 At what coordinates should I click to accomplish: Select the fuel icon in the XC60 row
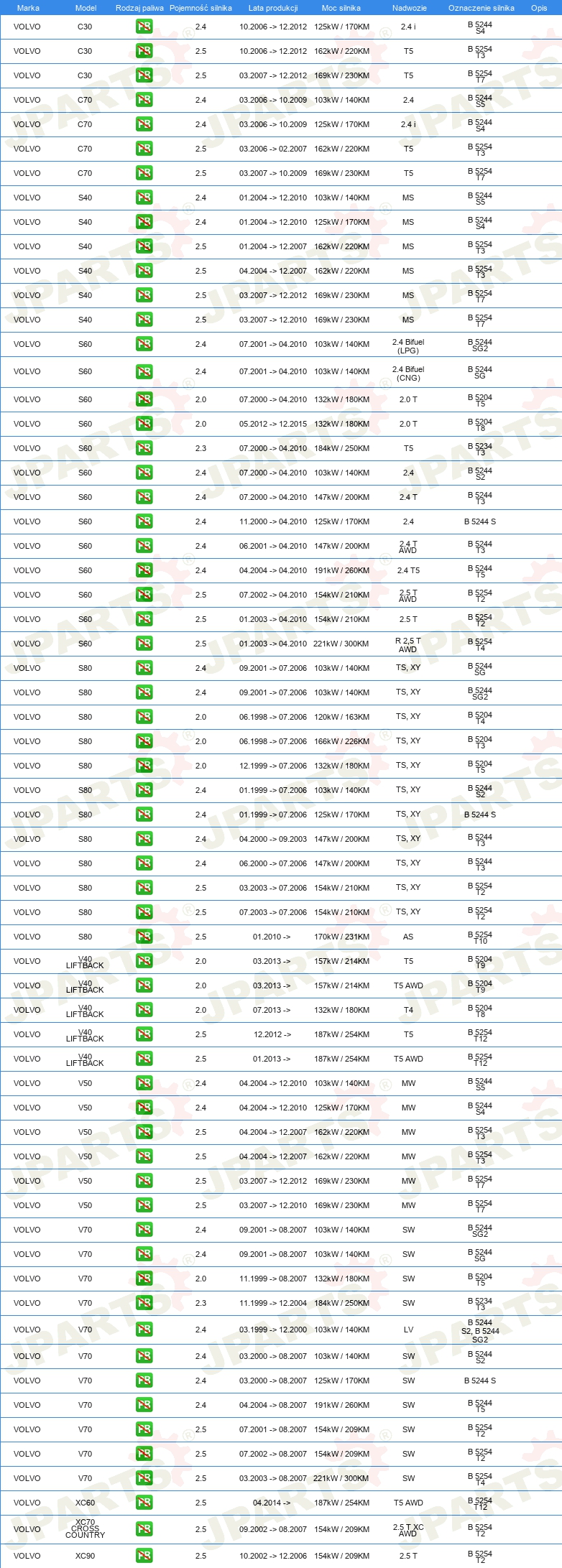point(144,1503)
